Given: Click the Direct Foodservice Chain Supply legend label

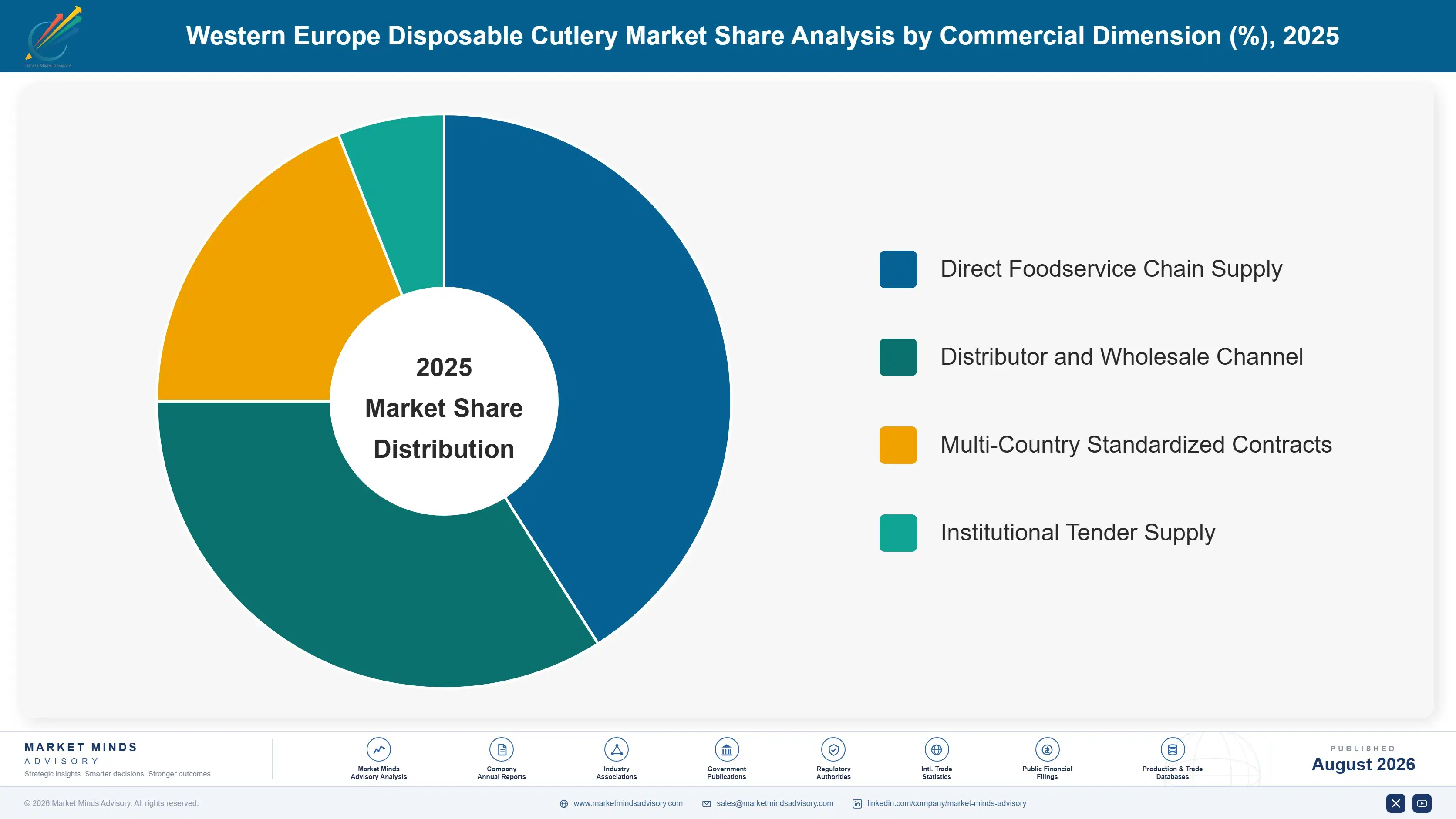Looking at the screenshot, I should click(1111, 269).
